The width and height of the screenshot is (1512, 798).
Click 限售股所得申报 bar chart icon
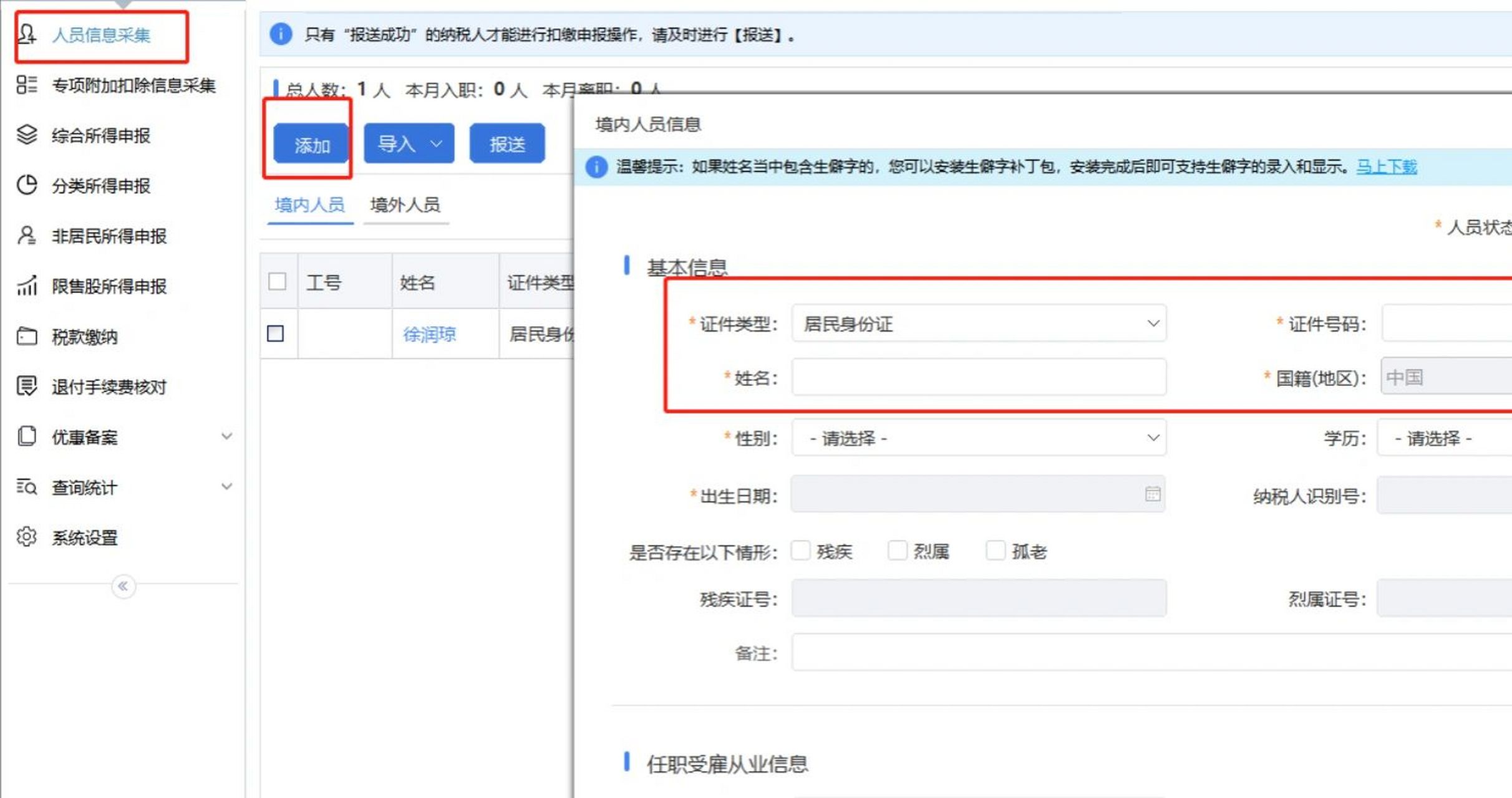(27, 286)
